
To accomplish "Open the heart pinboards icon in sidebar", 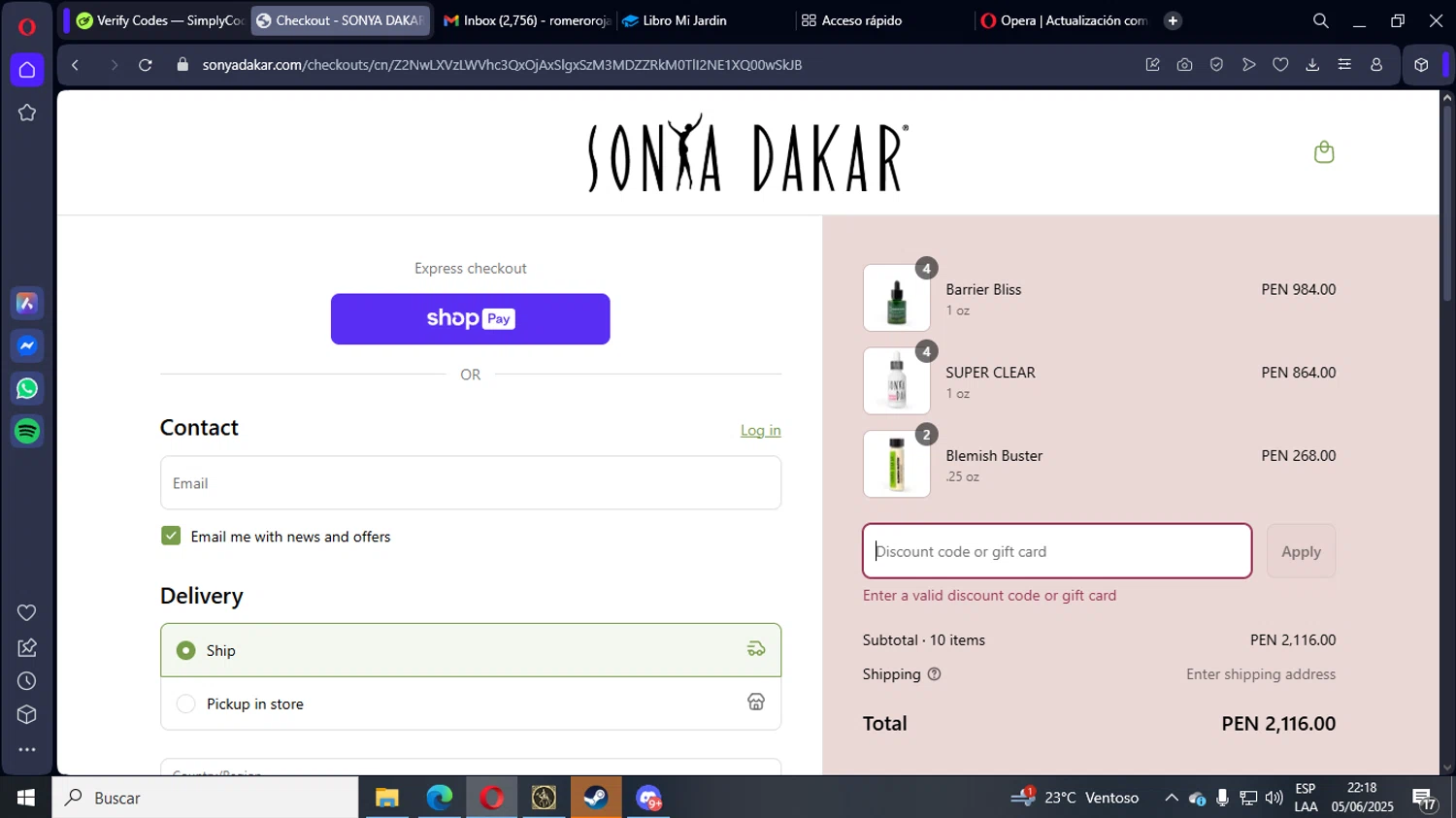I will [x=27, y=613].
